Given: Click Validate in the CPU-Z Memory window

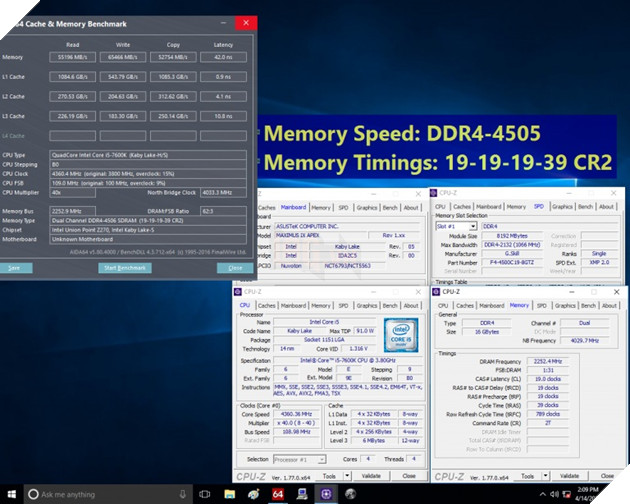Looking at the screenshot, I should tap(569, 476).
